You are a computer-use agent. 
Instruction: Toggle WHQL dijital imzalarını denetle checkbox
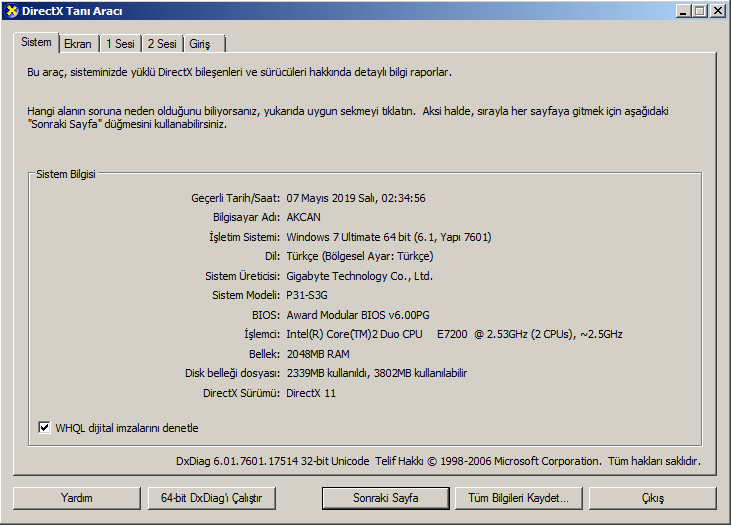click(x=44, y=427)
